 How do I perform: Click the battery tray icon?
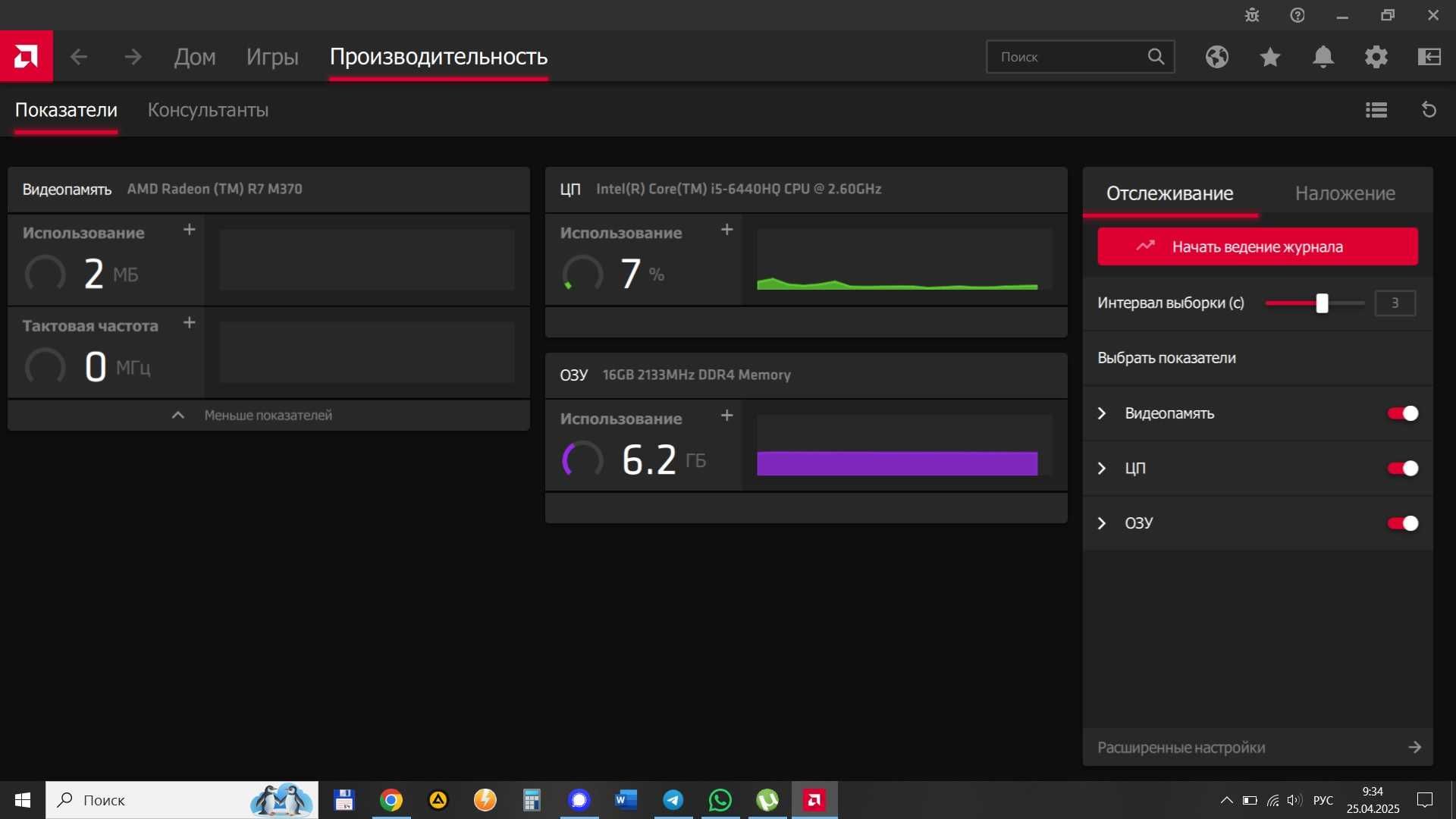[1250, 800]
